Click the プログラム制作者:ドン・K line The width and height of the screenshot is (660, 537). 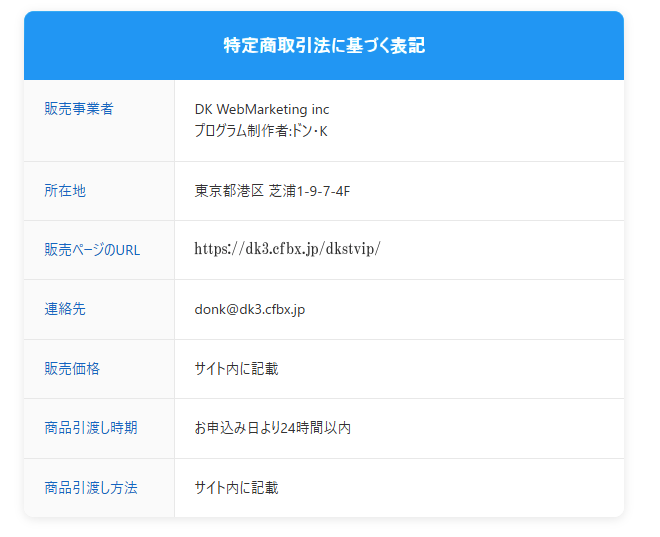pos(261,131)
